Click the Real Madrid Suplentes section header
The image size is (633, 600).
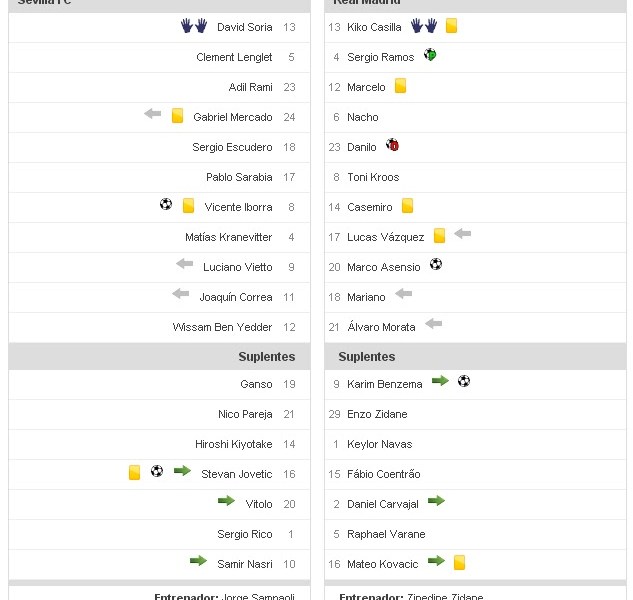[x=367, y=356]
